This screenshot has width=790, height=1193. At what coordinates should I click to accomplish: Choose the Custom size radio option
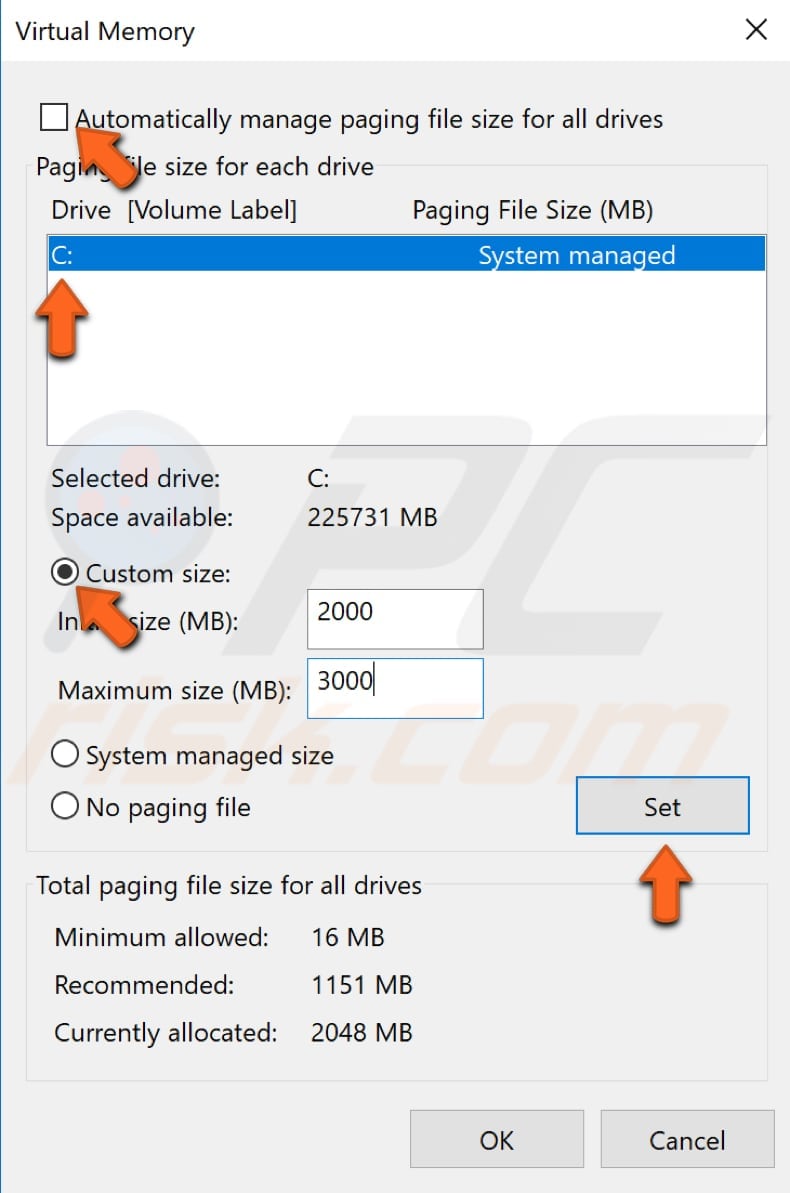(65, 572)
